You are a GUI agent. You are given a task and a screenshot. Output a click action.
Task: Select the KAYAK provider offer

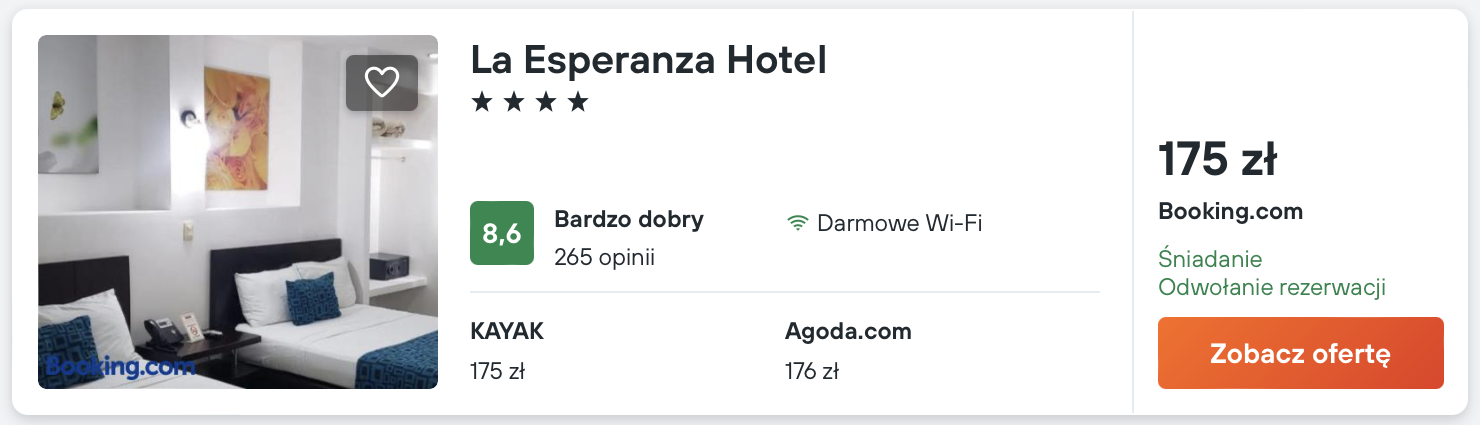point(507,331)
